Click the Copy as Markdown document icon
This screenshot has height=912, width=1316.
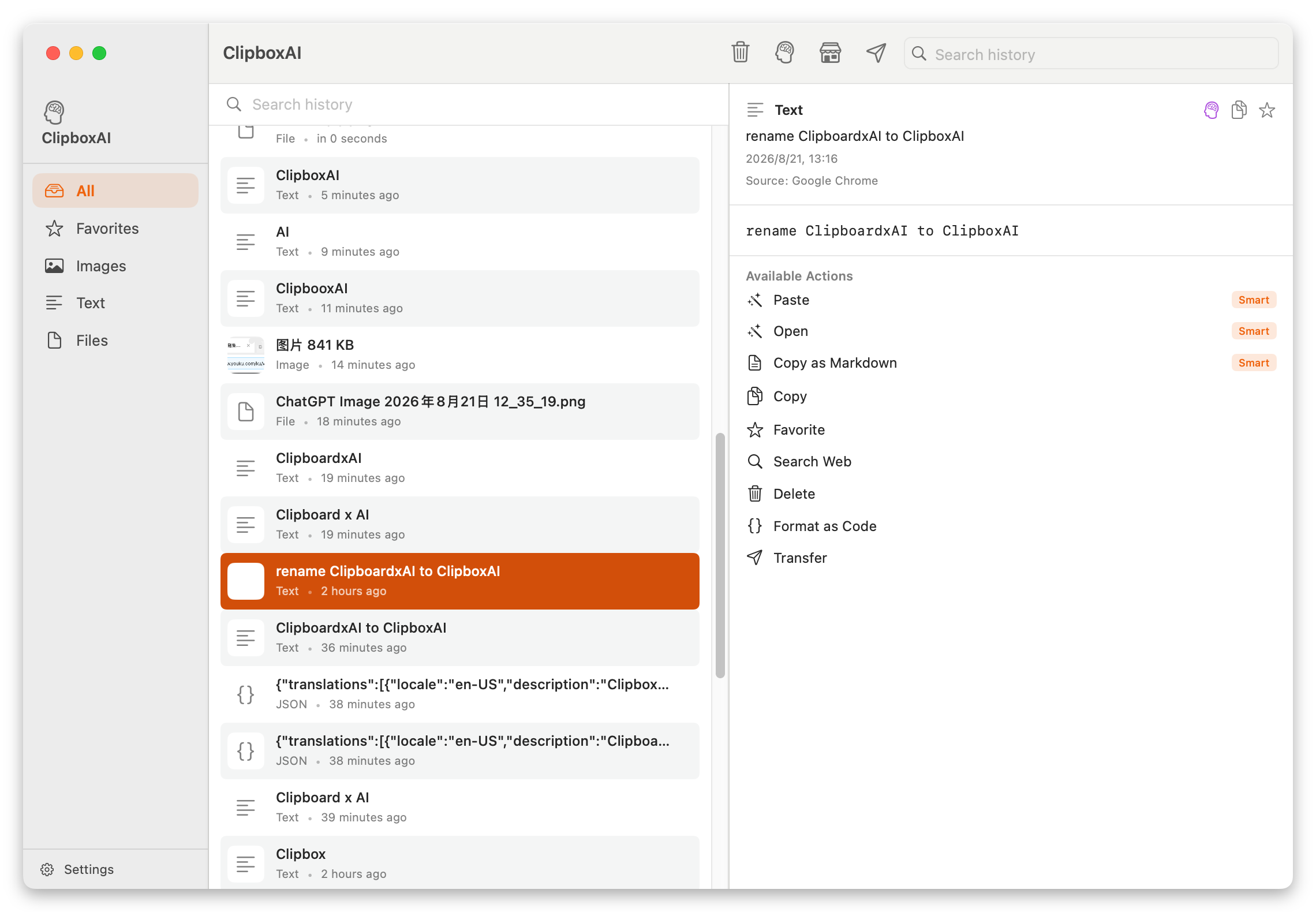(755, 362)
